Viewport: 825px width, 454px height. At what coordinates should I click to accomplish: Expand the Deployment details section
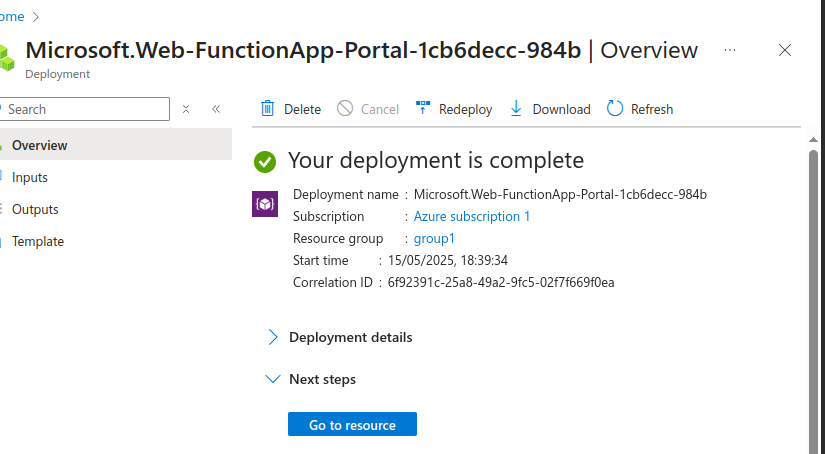(x=273, y=337)
